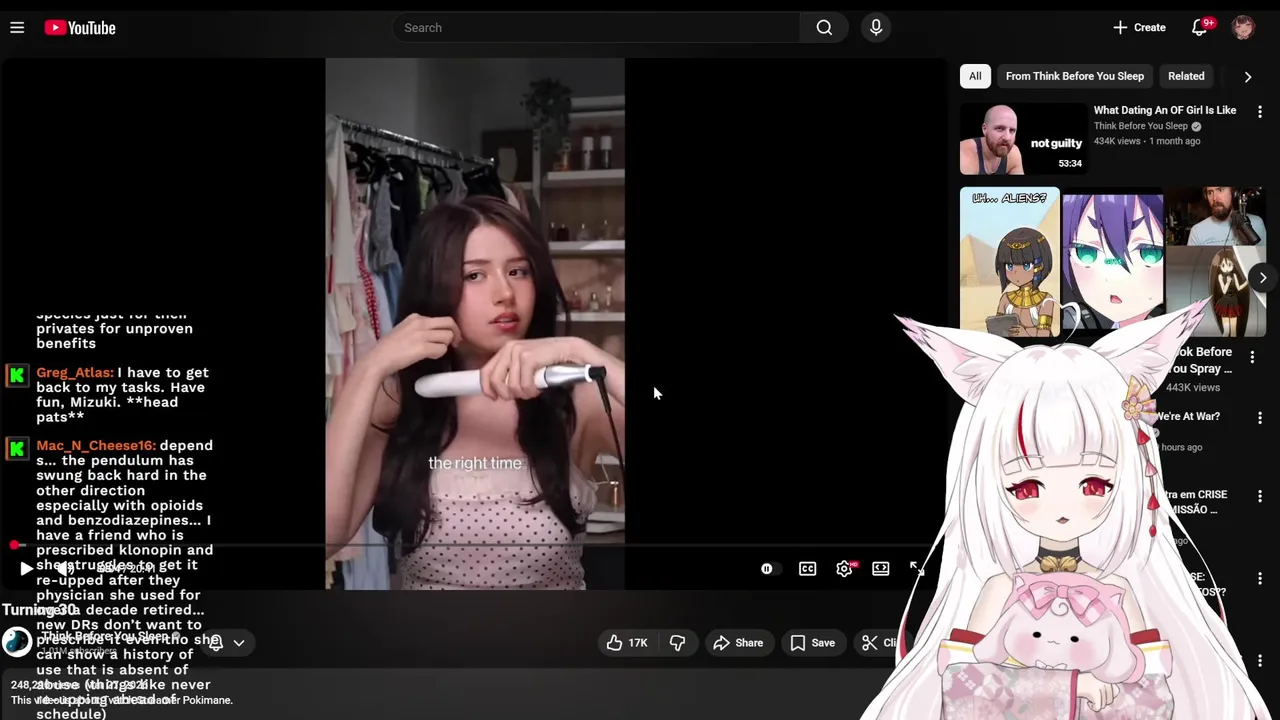Open the purple-haired anime short
The height and width of the screenshot is (720, 1280).
[1112, 262]
